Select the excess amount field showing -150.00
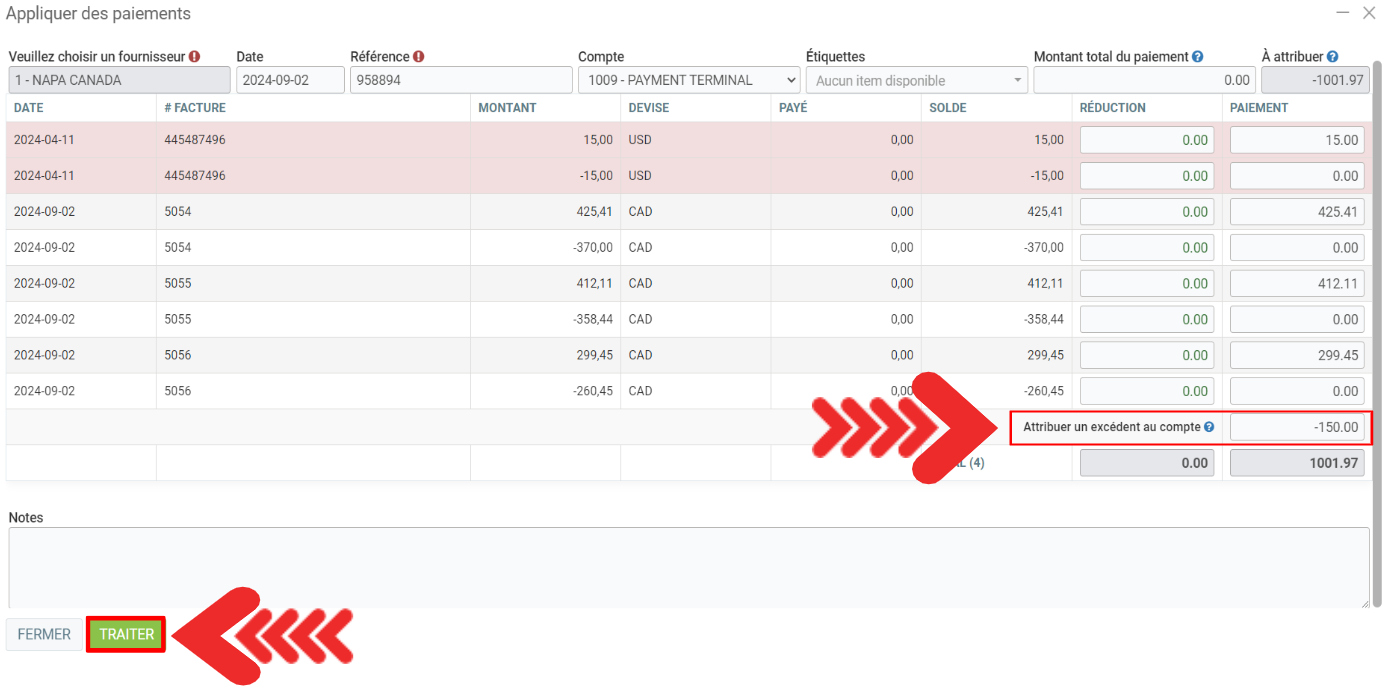Viewport: 1384px width, 687px height. click(x=1296, y=428)
